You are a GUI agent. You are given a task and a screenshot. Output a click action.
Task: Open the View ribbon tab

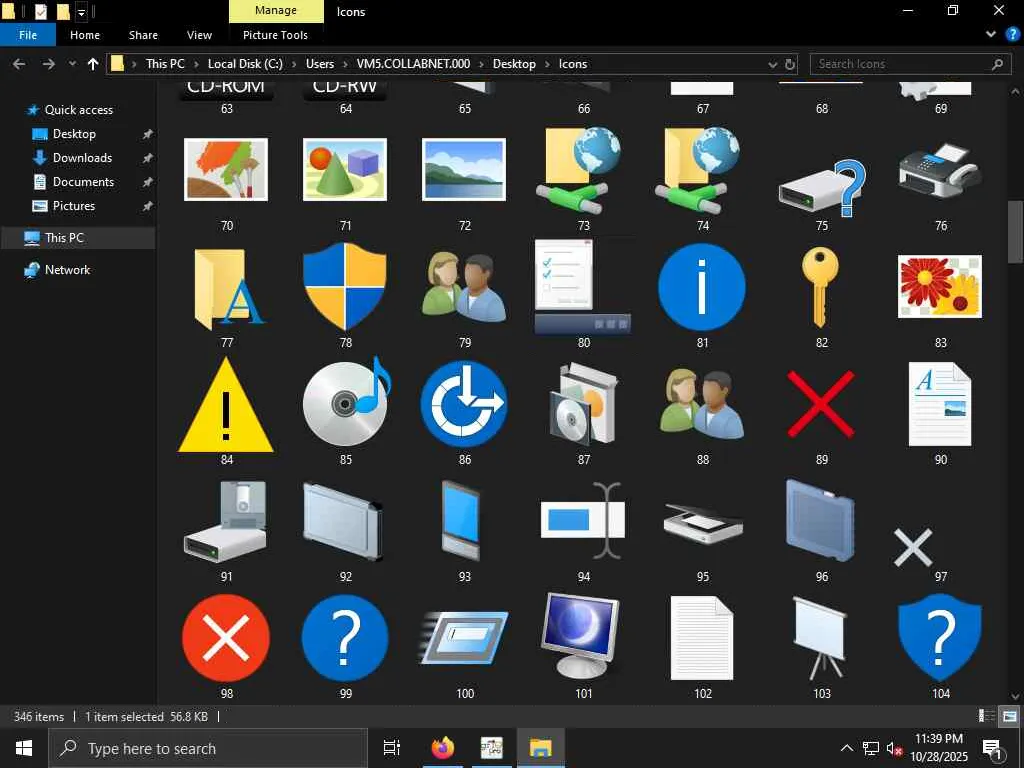click(x=199, y=35)
